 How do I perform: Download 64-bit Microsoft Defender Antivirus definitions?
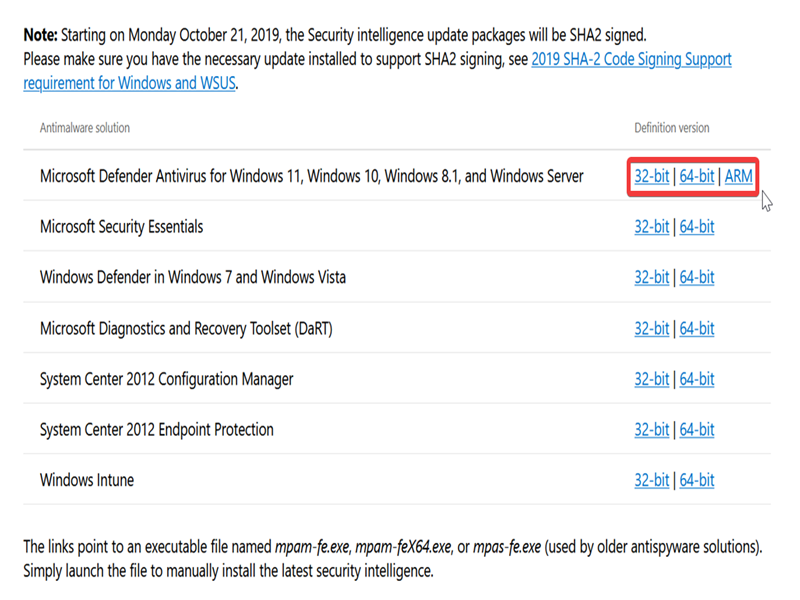pos(696,176)
